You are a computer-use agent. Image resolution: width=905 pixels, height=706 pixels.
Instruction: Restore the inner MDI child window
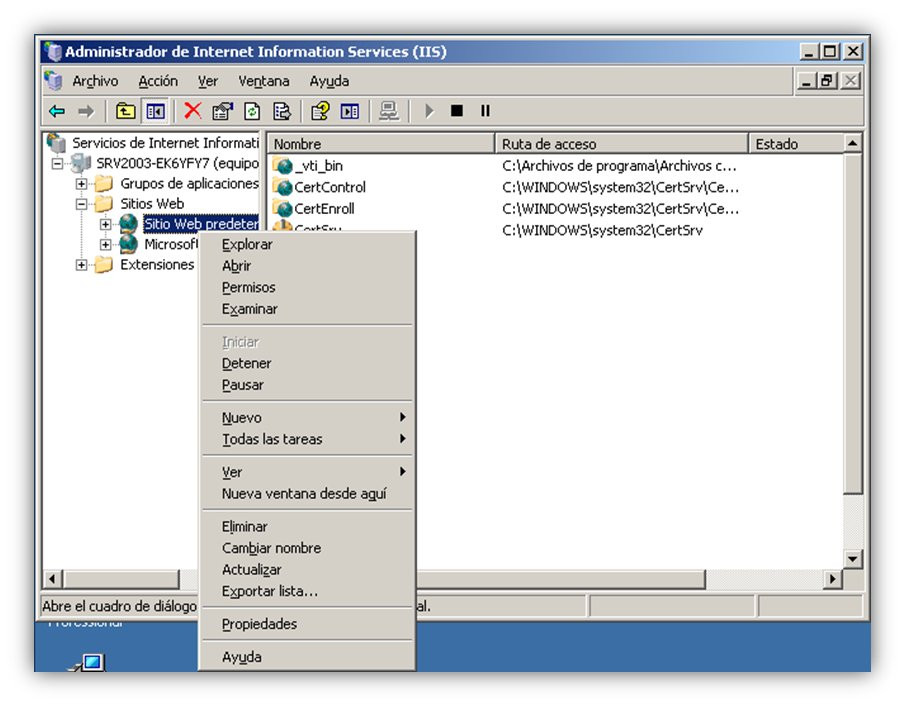click(827, 81)
